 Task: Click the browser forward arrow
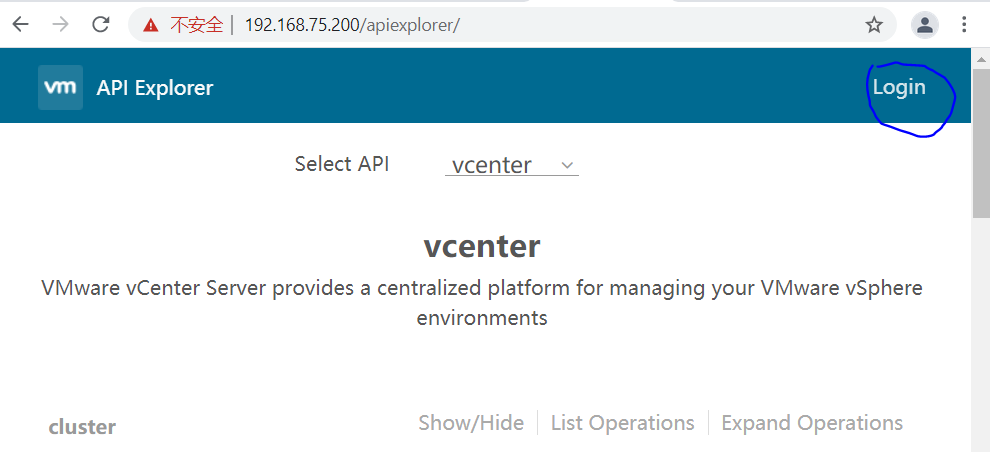tap(61, 25)
